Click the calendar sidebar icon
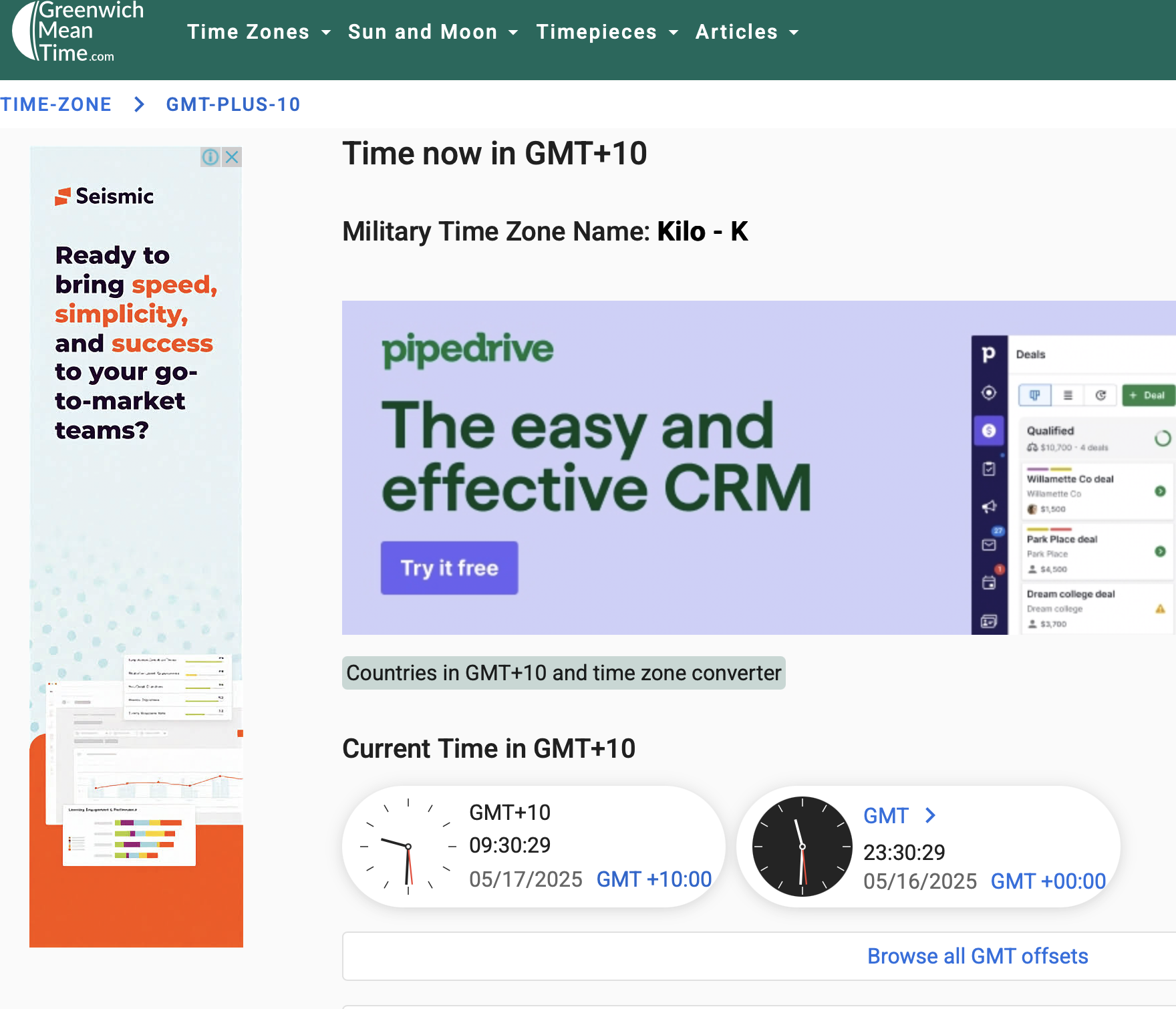Image resolution: width=1176 pixels, height=1009 pixels. click(x=989, y=583)
